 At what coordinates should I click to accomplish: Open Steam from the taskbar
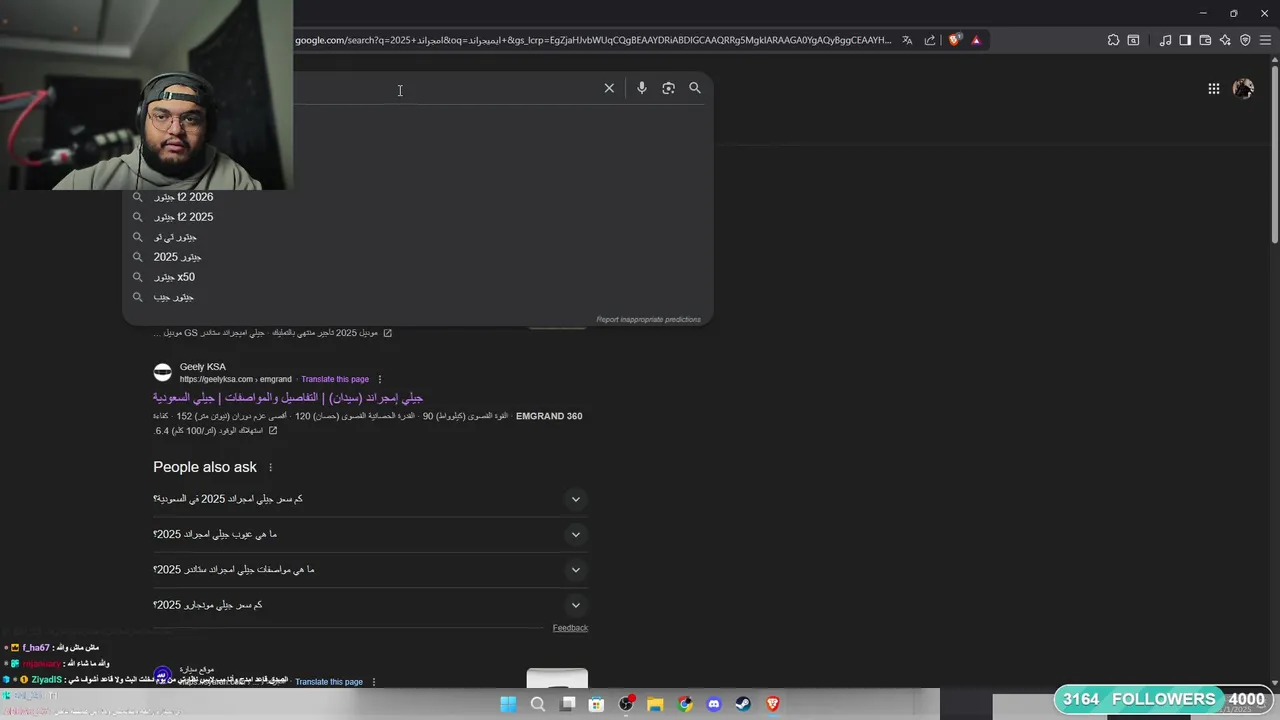(743, 704)
